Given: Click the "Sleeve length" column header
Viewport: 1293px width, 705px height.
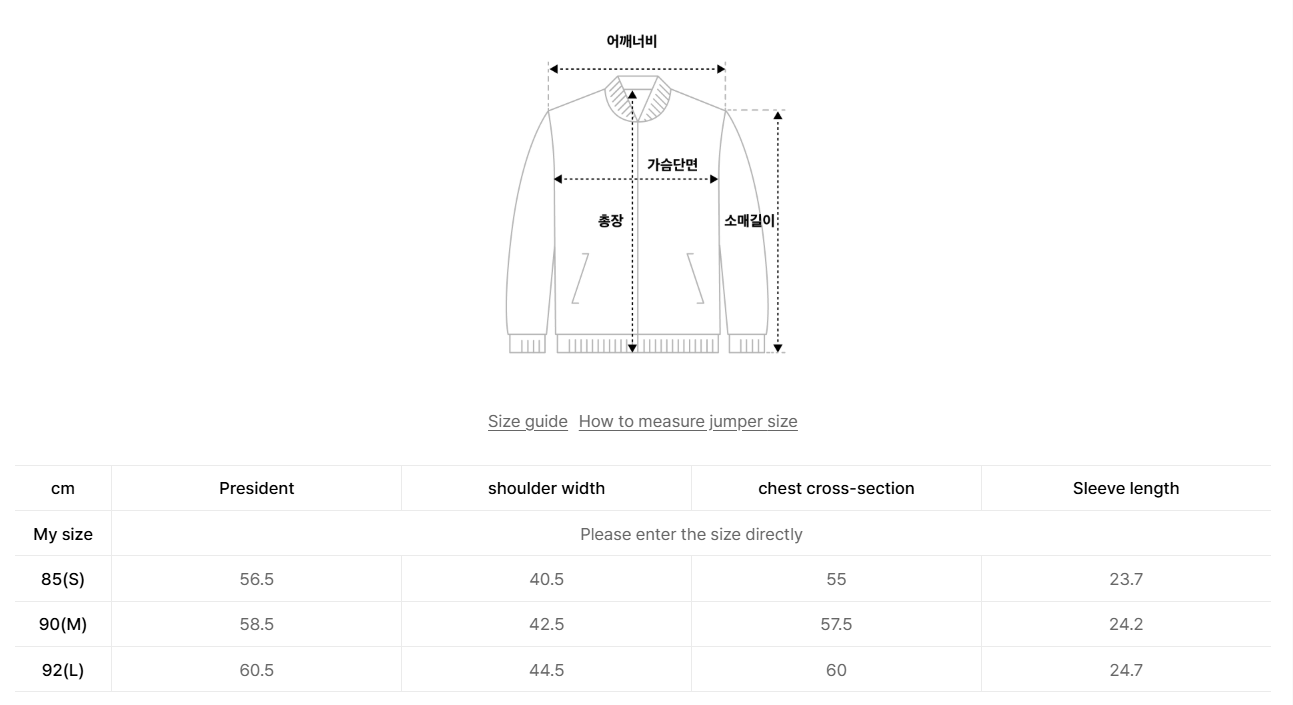Looking at the screenshot, I should pyautogui.click(x=1125, y=488).
